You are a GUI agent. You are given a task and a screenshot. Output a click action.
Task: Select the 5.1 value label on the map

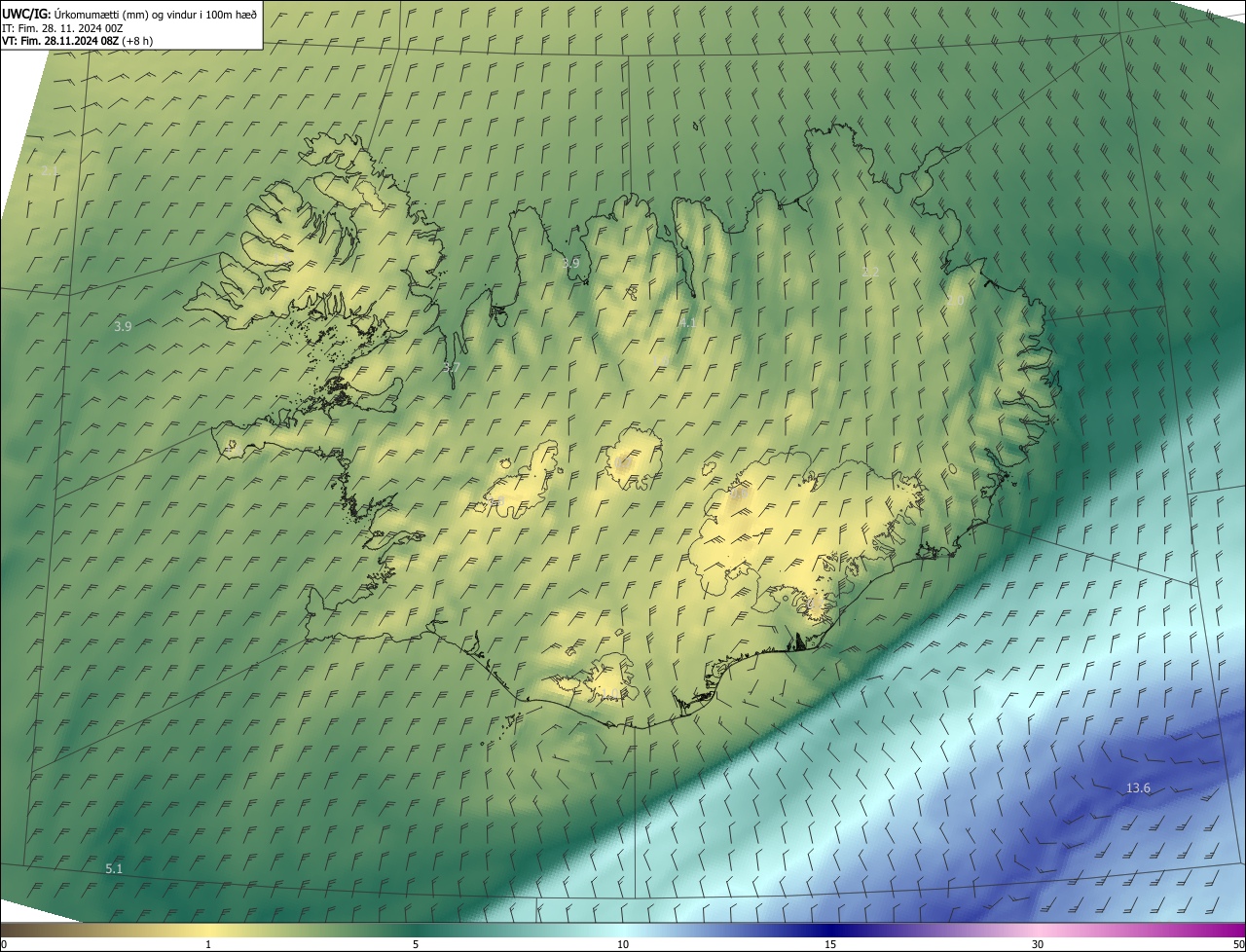tap(114, 868)
